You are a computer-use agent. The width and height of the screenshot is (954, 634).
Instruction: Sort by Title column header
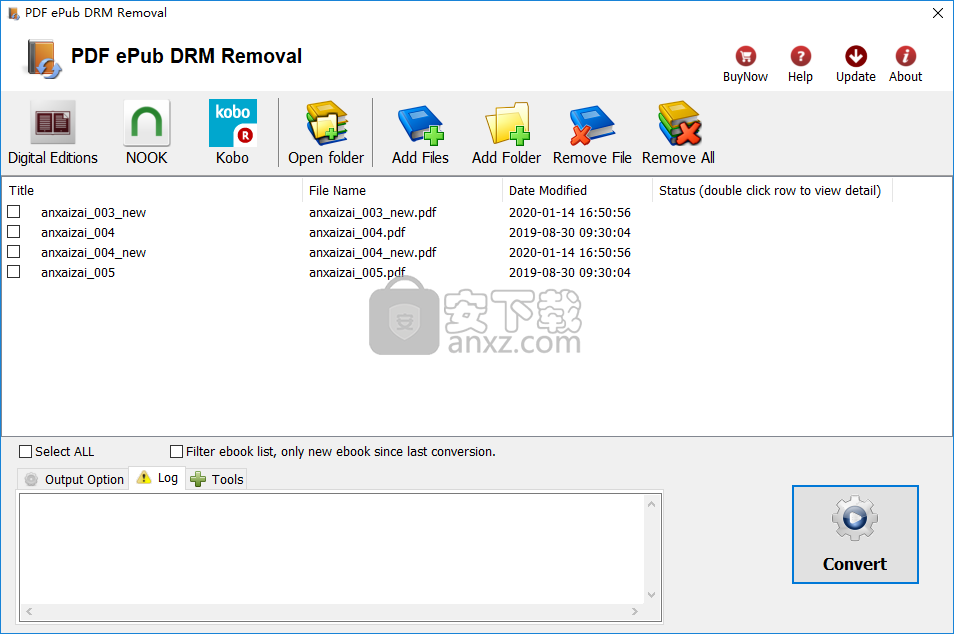coord(152,190)
